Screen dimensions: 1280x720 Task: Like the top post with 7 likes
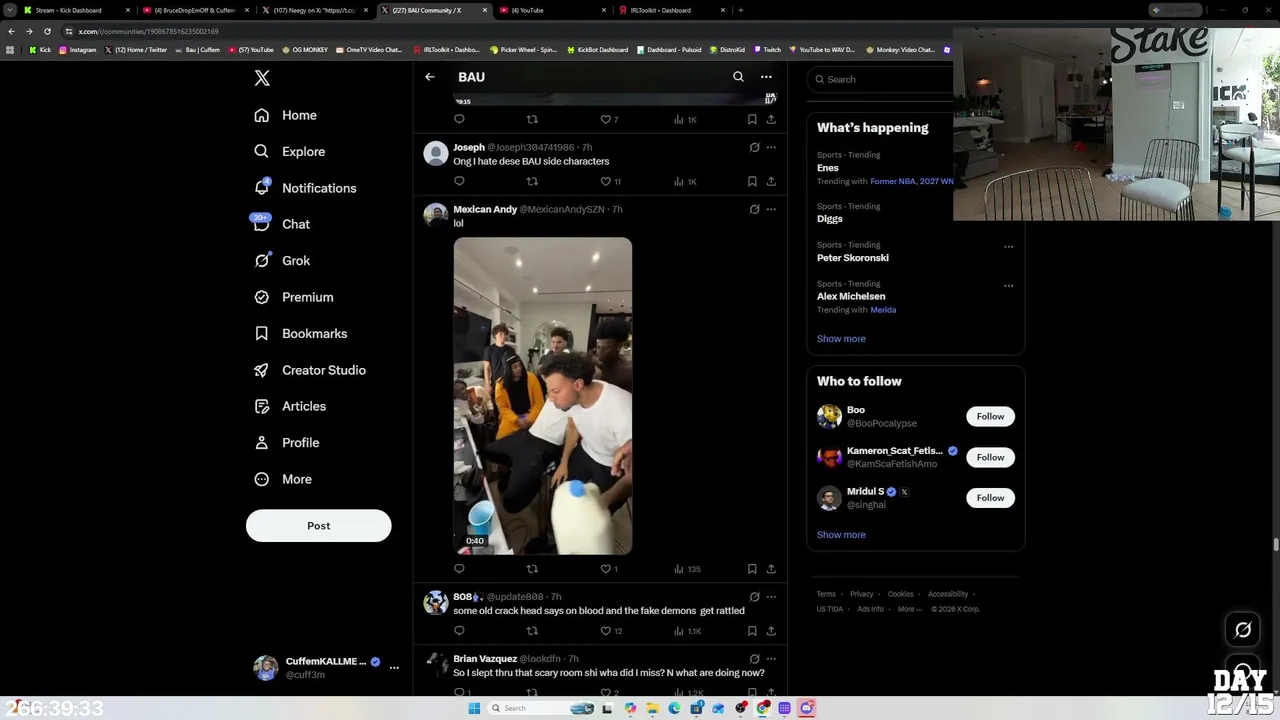609,119
